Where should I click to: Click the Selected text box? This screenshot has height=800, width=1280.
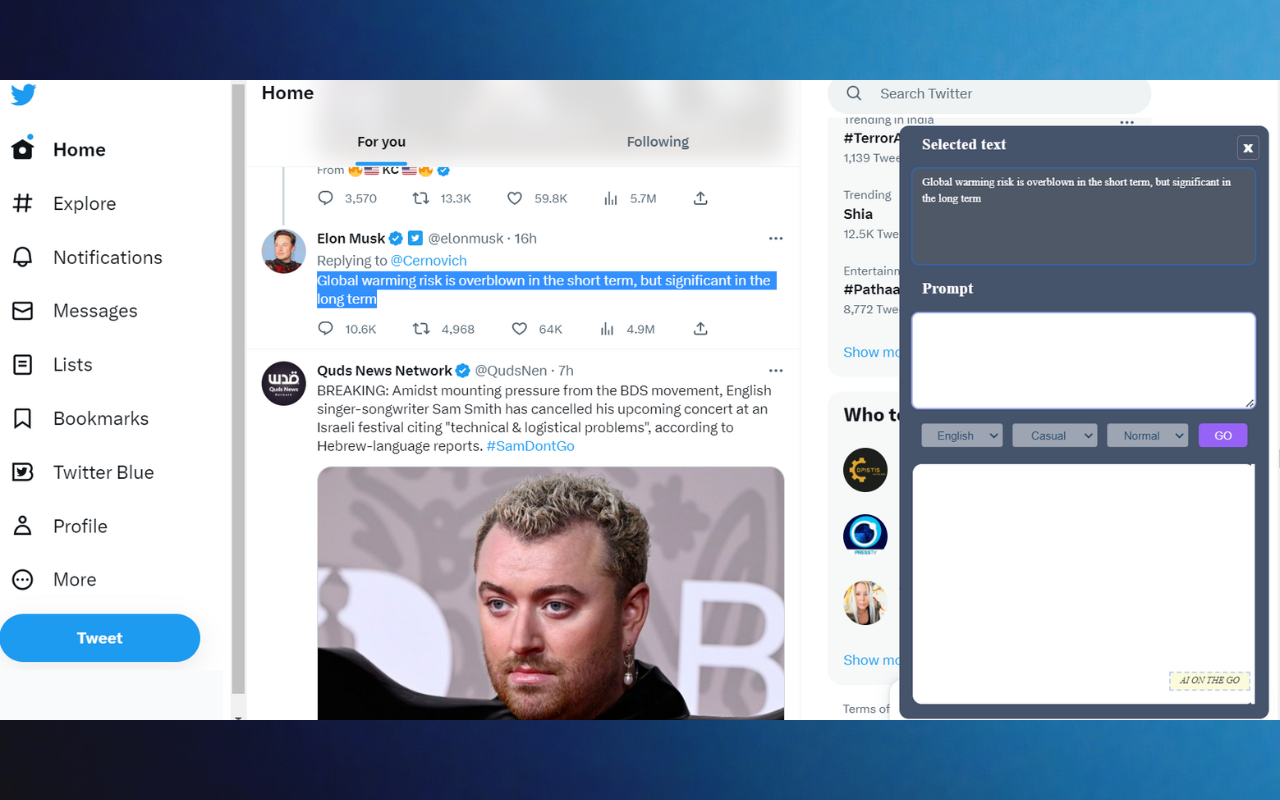pyautogui.click(x=1083, y=216)
